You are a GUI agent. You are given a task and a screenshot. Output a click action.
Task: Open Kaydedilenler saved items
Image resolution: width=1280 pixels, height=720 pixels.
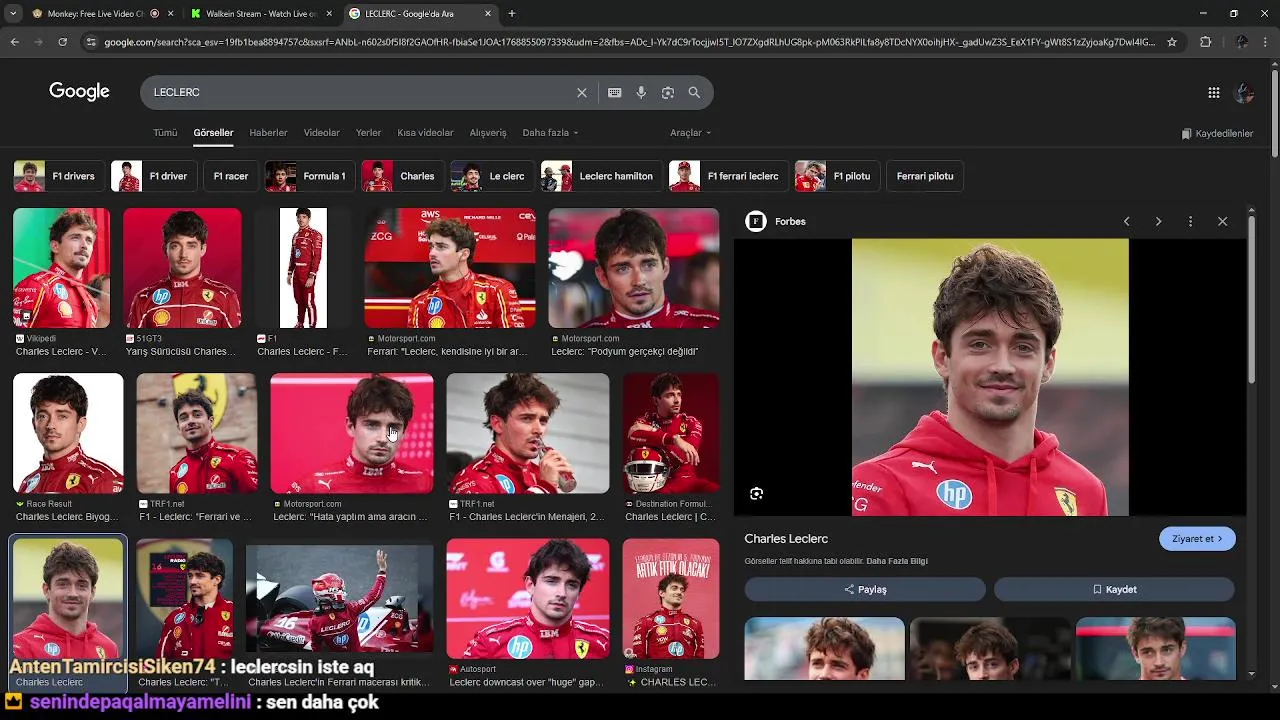1217,133
